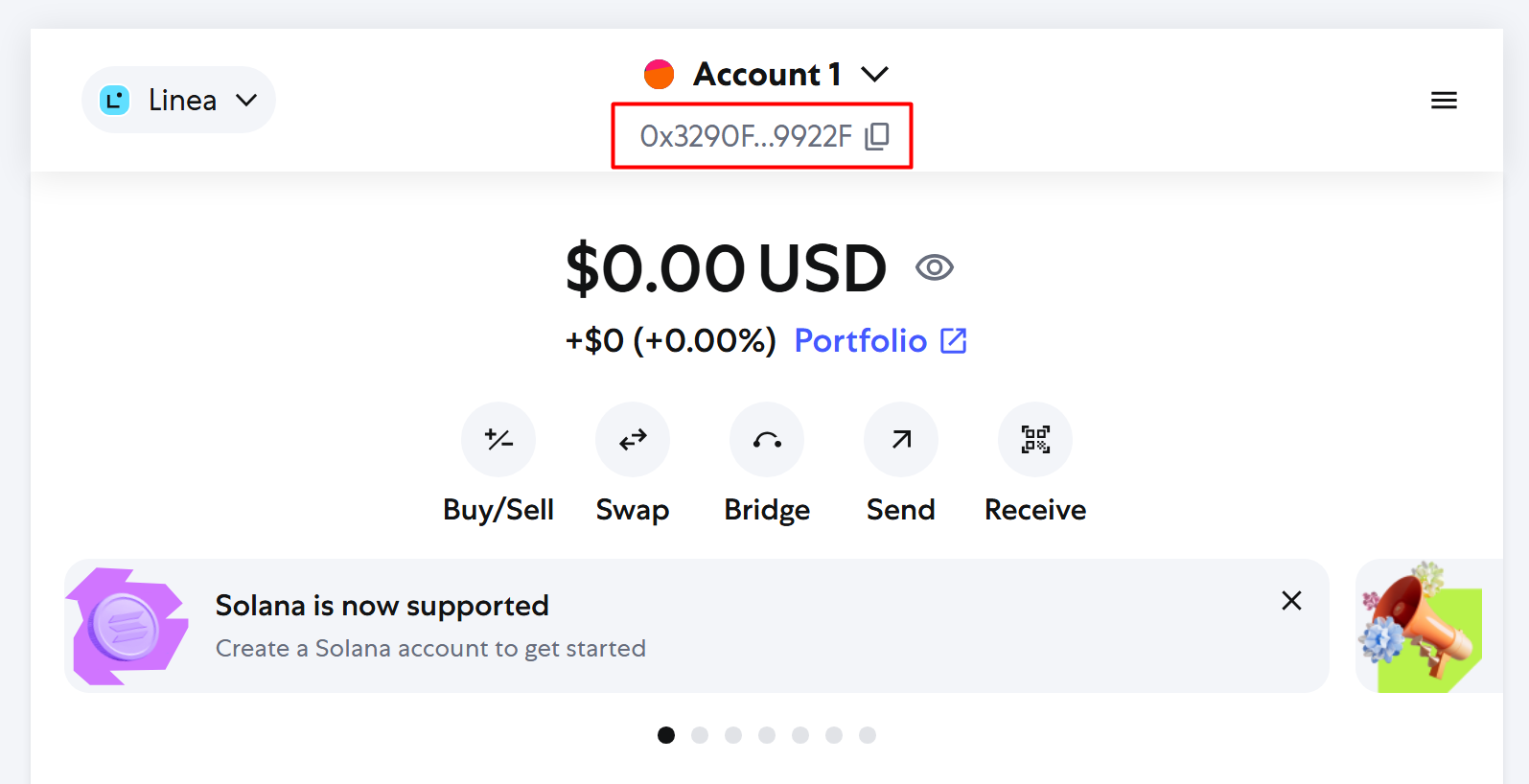1529x784 pixels.
Task: Select the second carousel dot
Action: [700, 735]
